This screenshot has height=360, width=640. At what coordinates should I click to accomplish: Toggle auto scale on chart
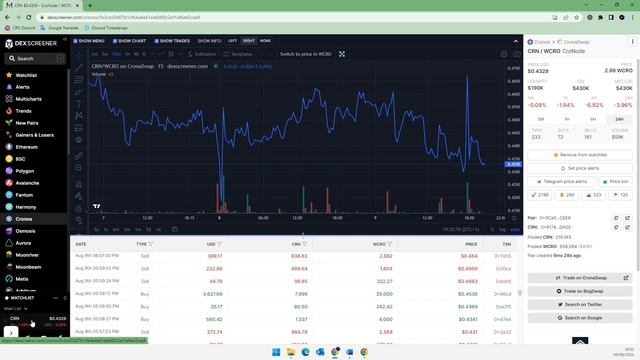[515, 229]
